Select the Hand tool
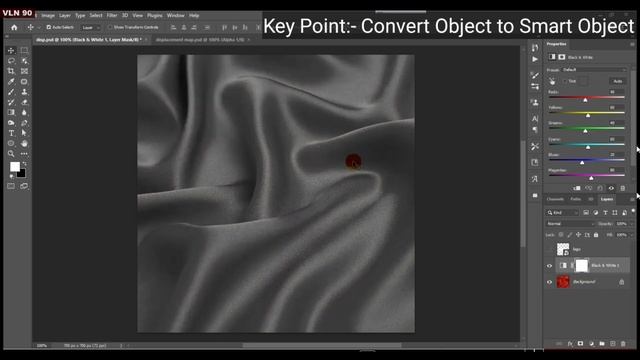Viewport: 640px width, 360px height. 24,143
